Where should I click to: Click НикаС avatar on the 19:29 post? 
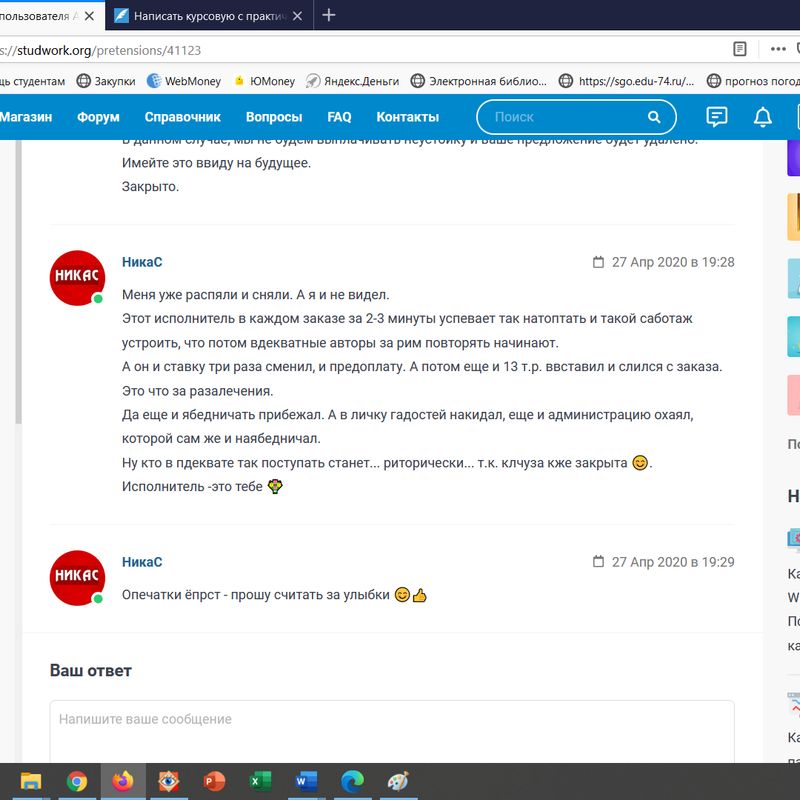click(77, 578)
